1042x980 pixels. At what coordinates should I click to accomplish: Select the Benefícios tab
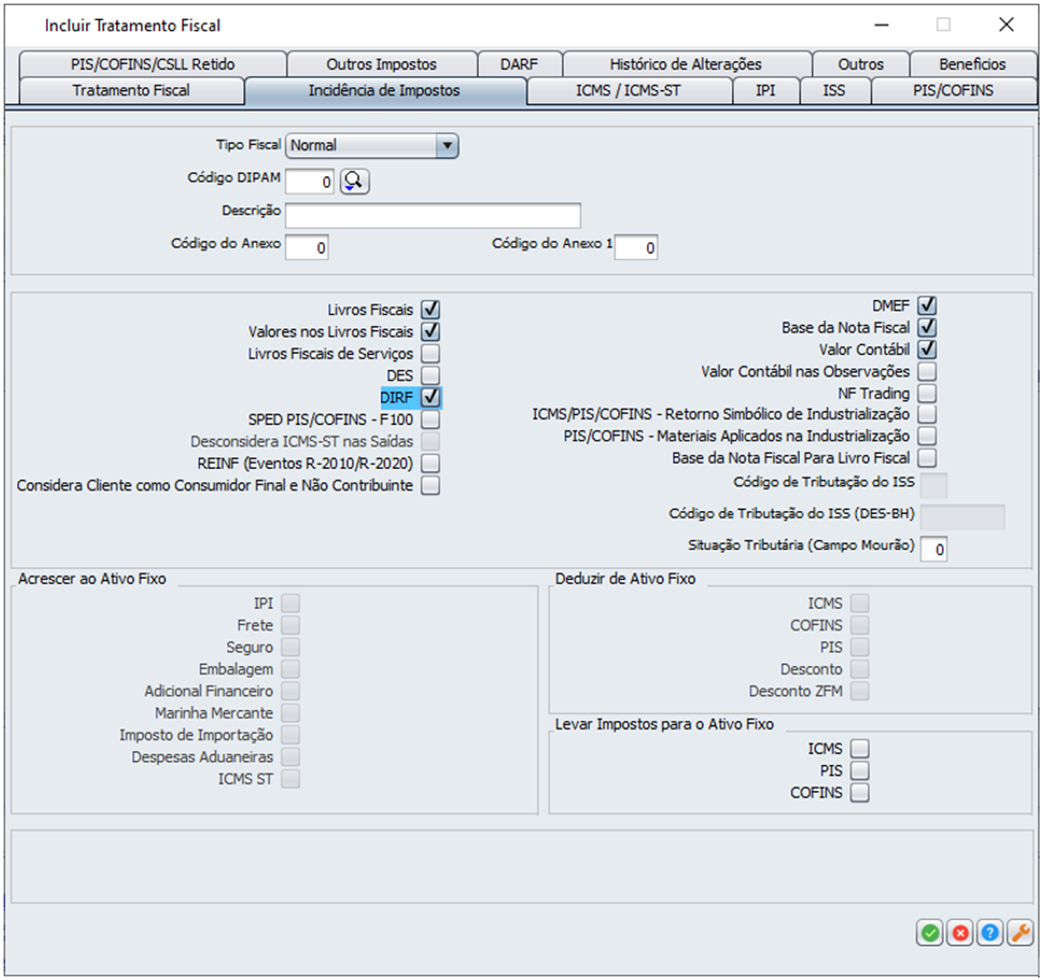point(972,64)
